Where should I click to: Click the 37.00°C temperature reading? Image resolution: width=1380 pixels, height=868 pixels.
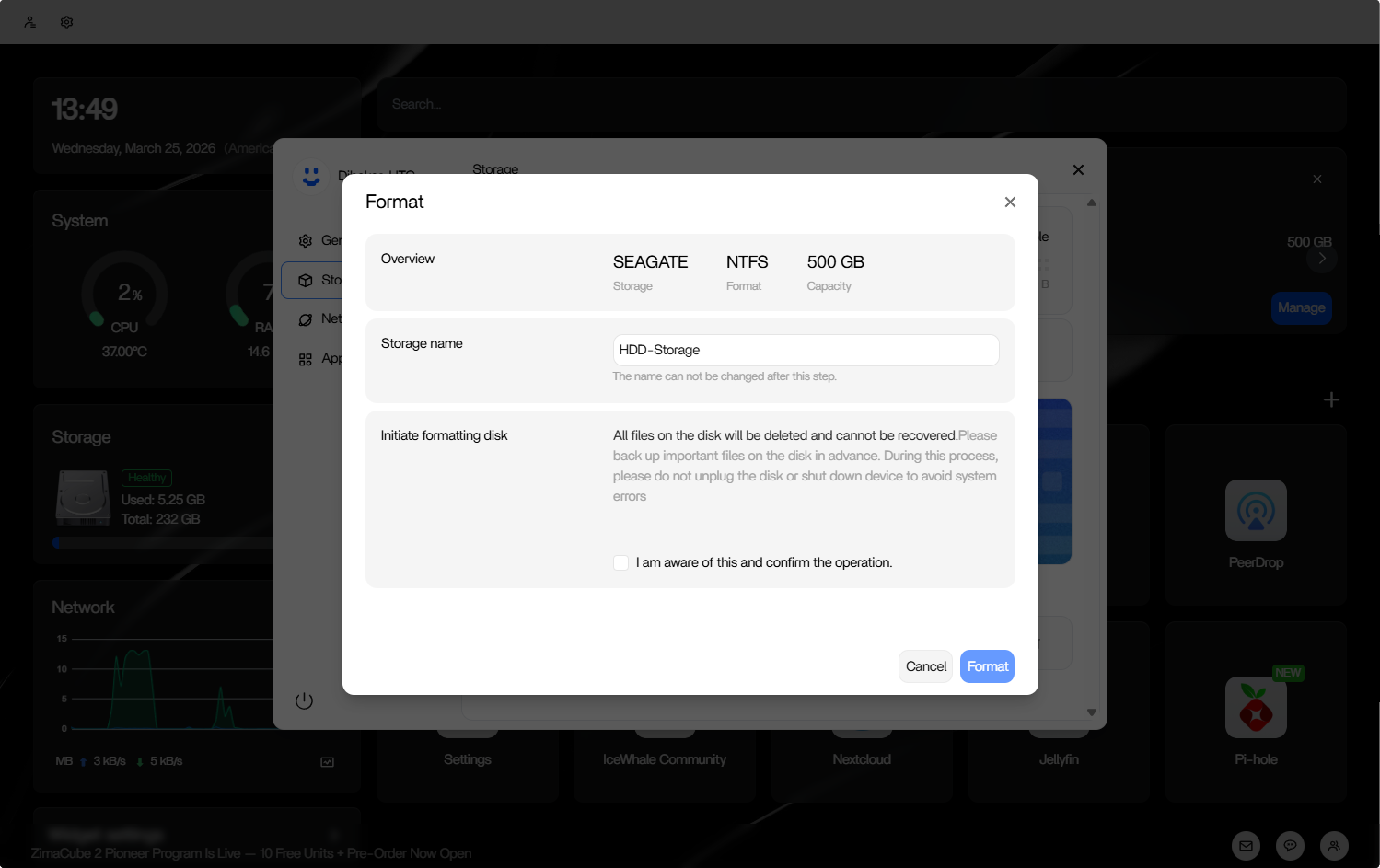pyautogui.click(x=124, y=352)
